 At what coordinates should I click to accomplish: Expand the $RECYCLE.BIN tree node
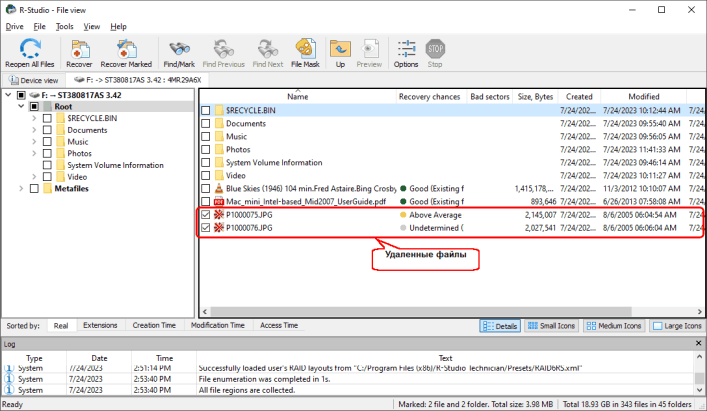[x=34, y=118]
